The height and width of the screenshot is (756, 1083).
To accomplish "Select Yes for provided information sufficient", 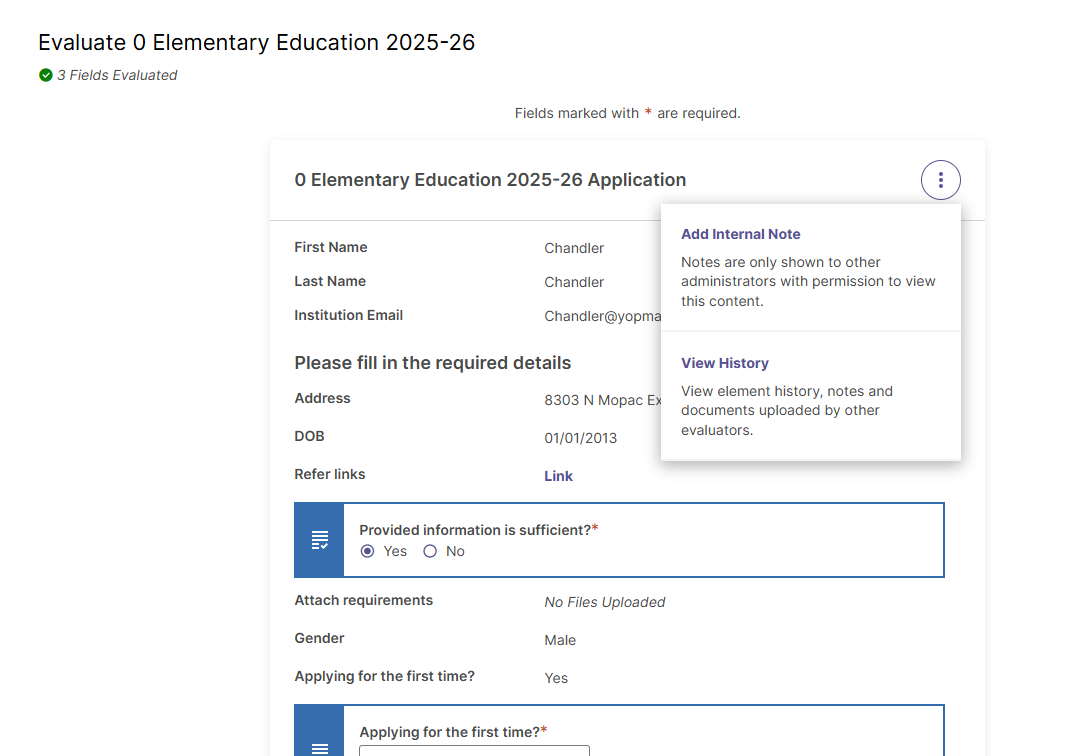I will 367,551.
